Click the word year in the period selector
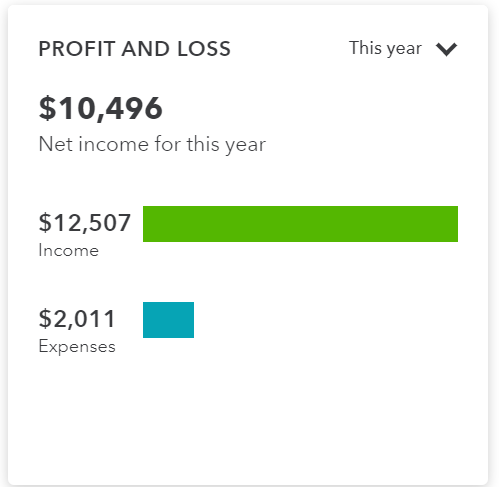Image resolution: width=499 pixels, height=487 pixels. [x=404, y=50]
